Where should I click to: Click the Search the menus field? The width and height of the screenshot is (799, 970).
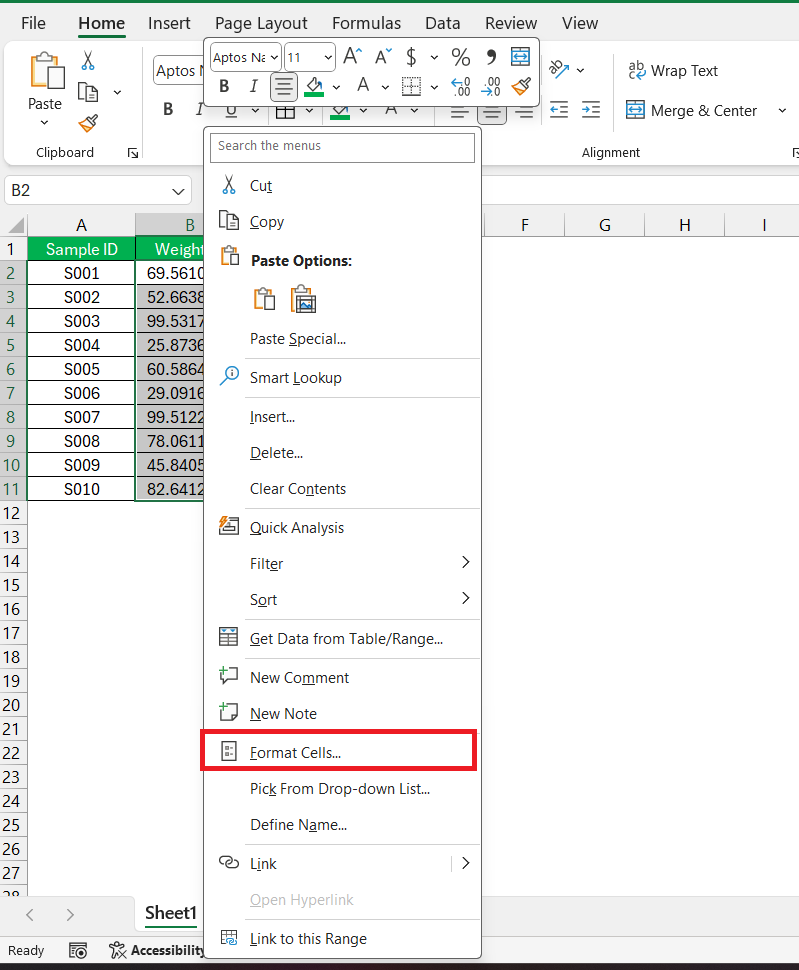343,147
